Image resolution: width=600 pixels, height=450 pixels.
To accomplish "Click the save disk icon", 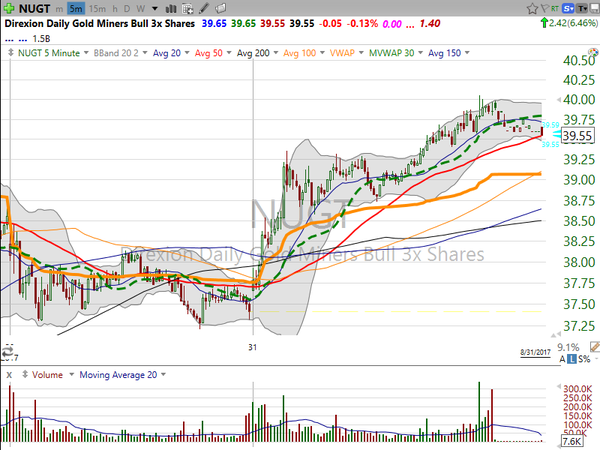I will (x=595, y=8).
